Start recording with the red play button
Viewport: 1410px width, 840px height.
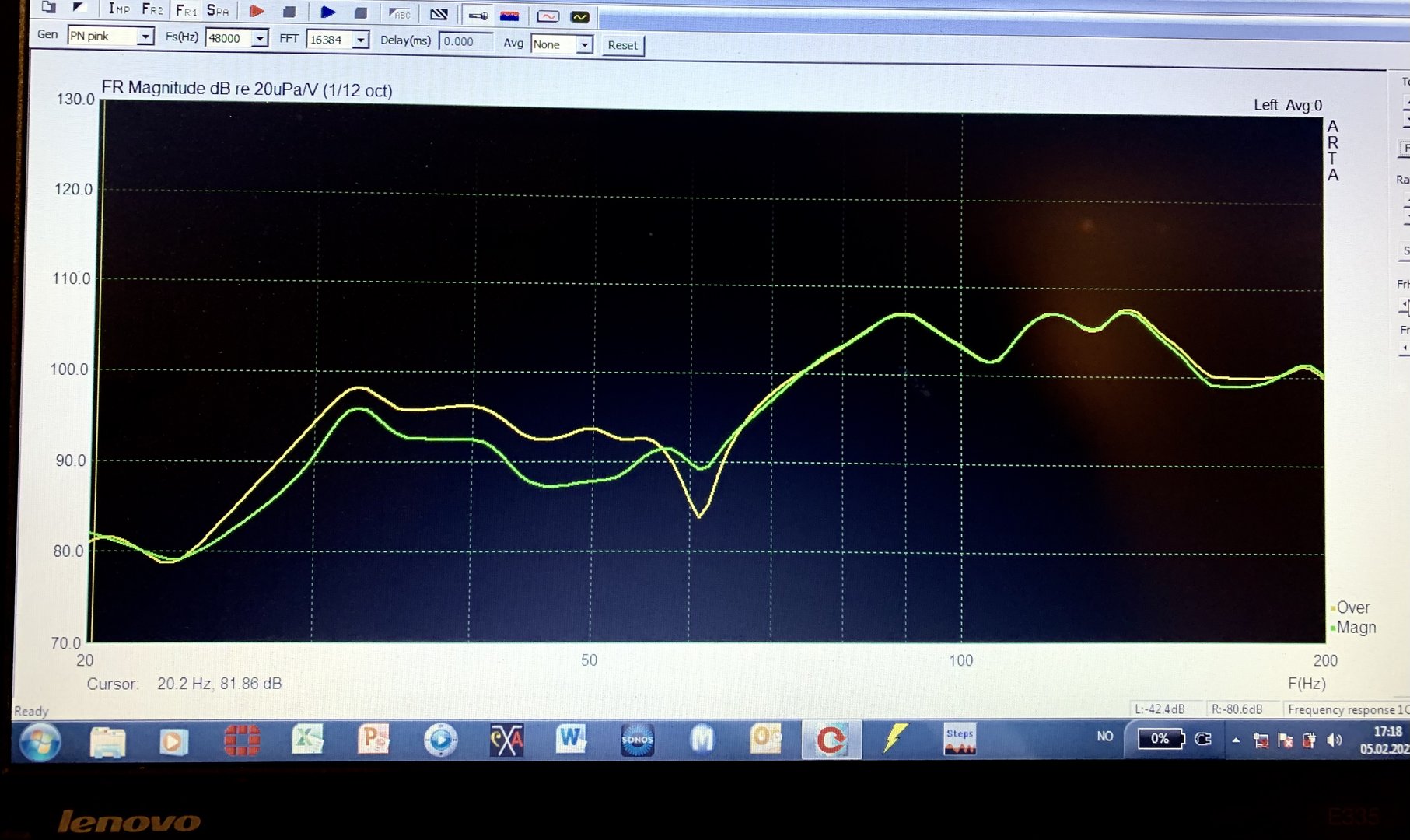(257, 12)
